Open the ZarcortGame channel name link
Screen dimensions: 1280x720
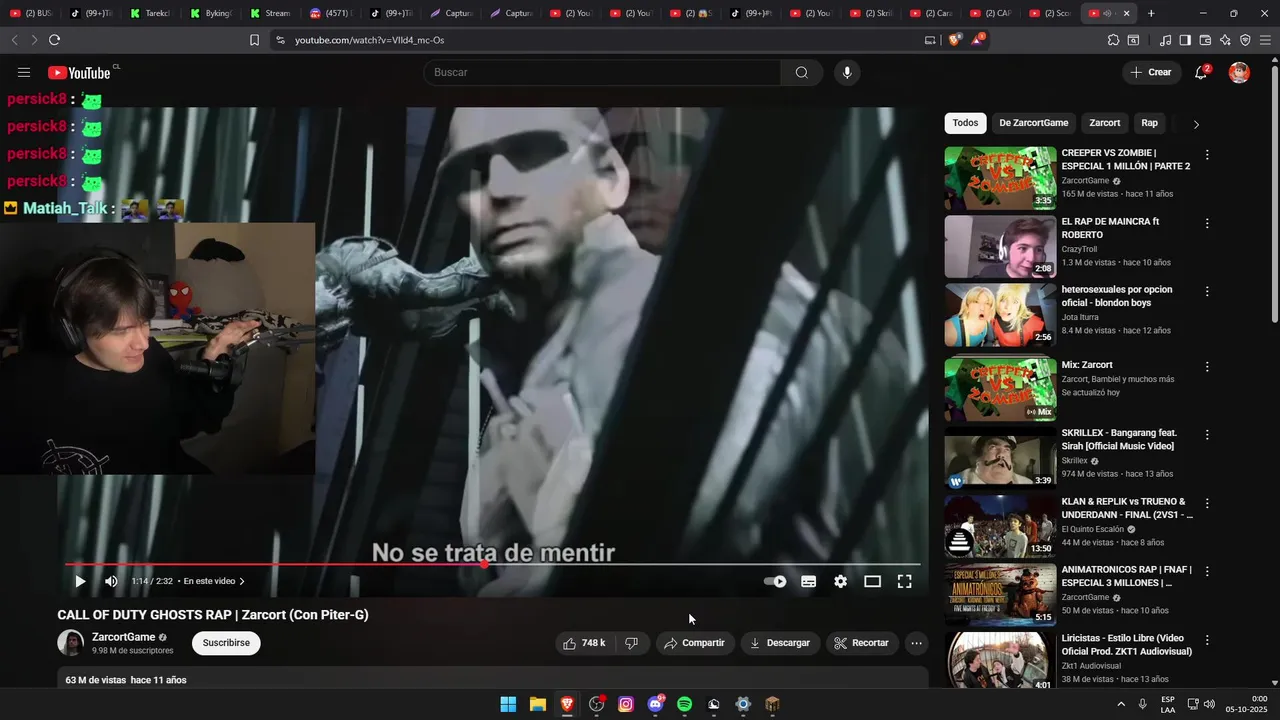pos(123,637)
